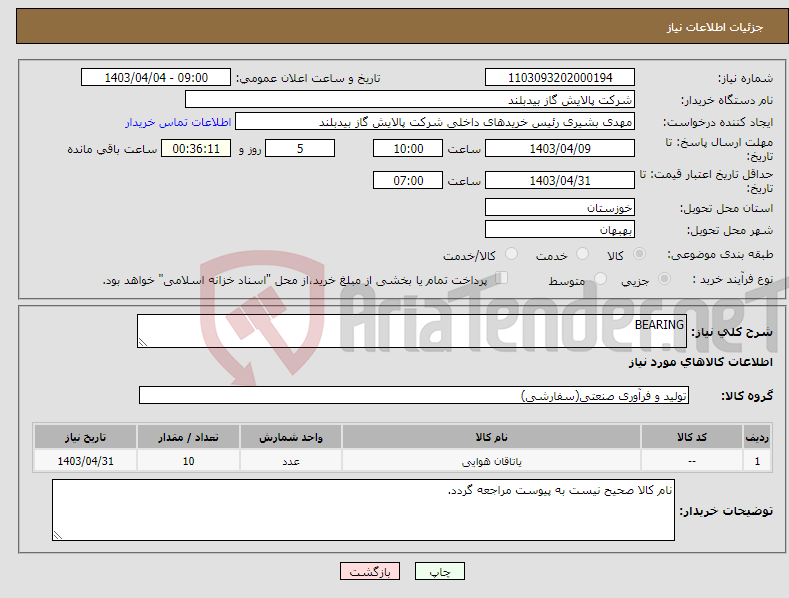Click the item code cell showing --
The height and width of the screenshot is (598, 789).
(692, 461)
